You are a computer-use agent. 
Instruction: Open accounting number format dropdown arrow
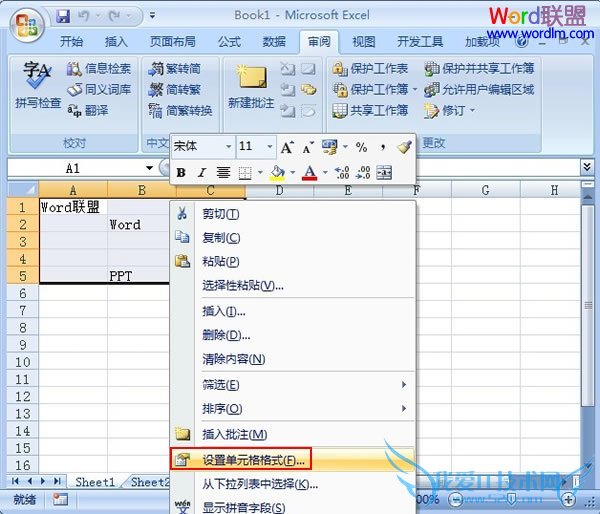point(345,147)
